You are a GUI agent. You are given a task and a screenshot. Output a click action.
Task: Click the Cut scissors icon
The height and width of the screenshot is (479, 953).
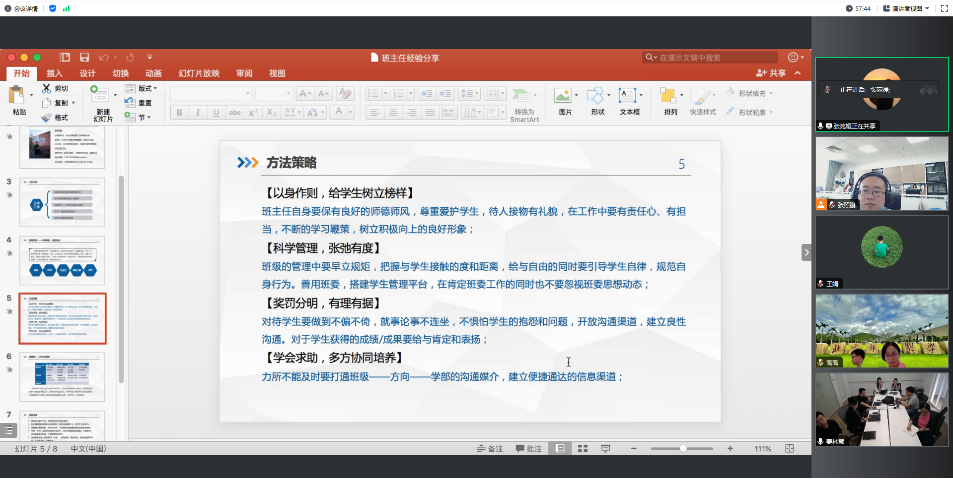47,88
